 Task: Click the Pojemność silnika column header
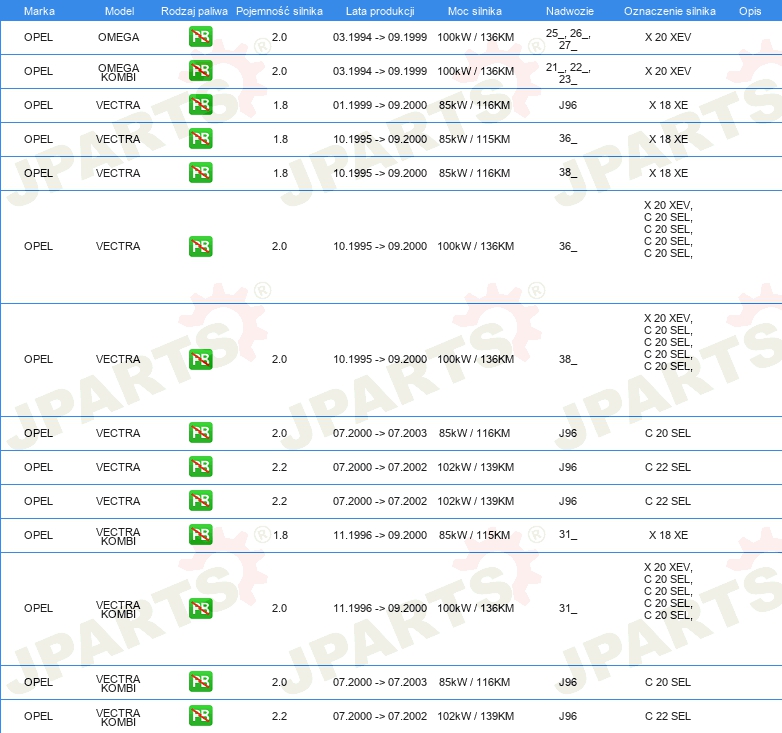click(279, 10)
